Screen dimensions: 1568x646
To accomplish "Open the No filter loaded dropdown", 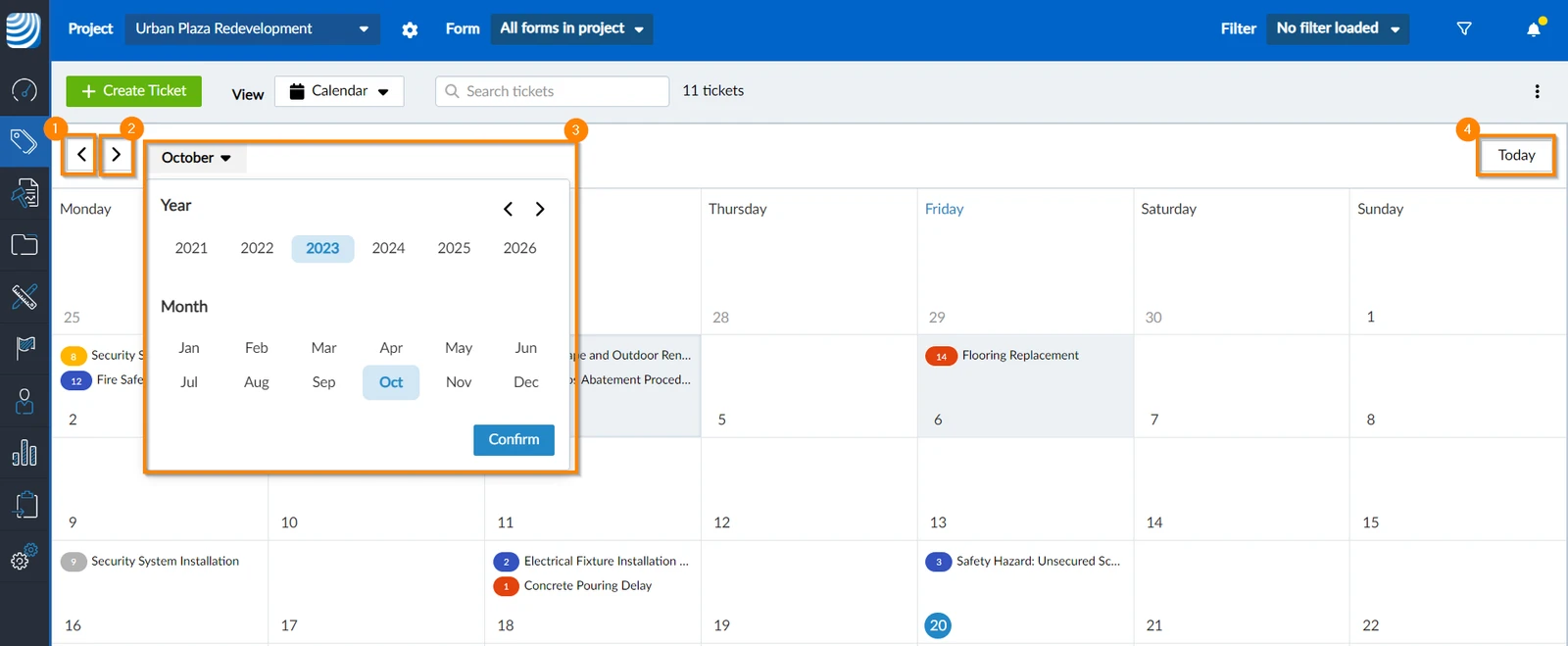I will (1338, 28).
